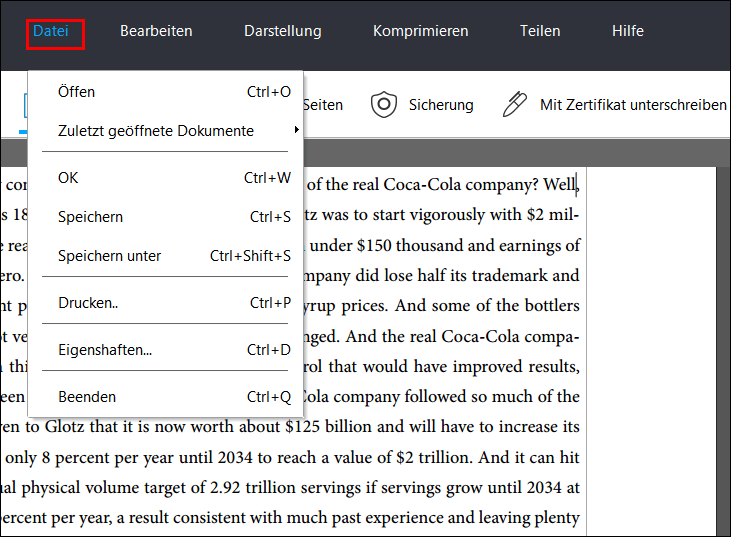The image size is (731, 537).
Task: Open the Bearbeiten menu
Action: 156,31
